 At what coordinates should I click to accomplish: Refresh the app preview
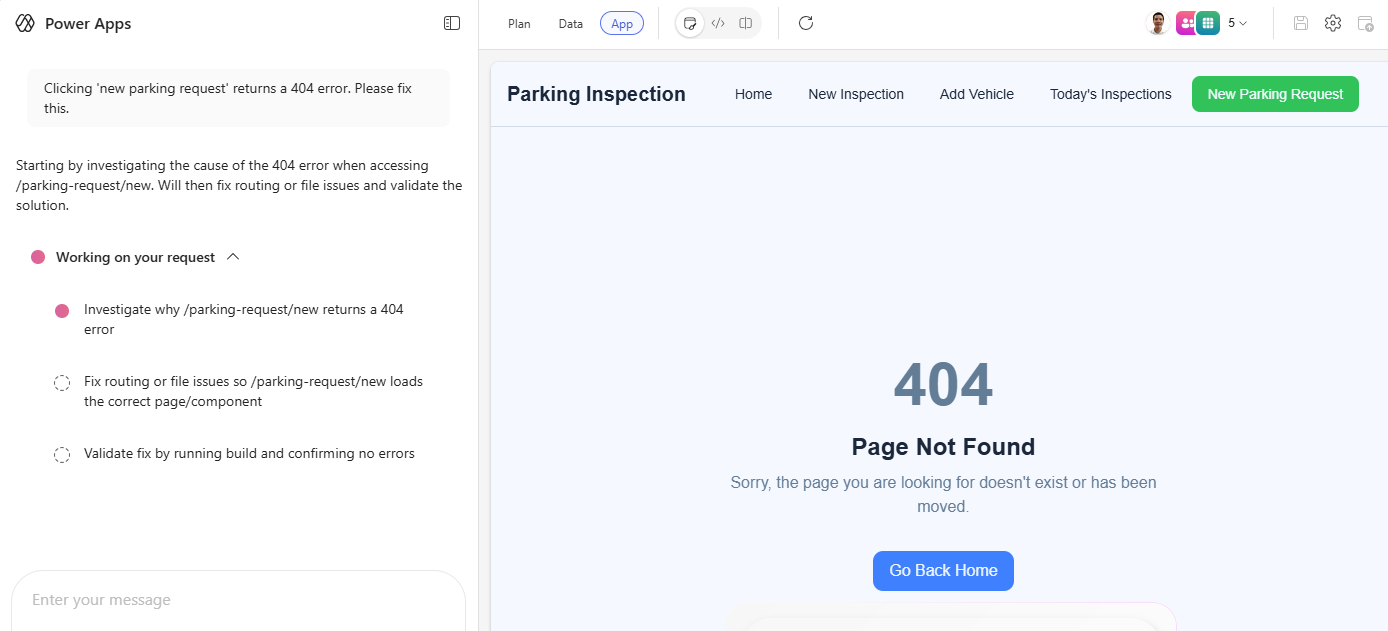pos(806,23)
